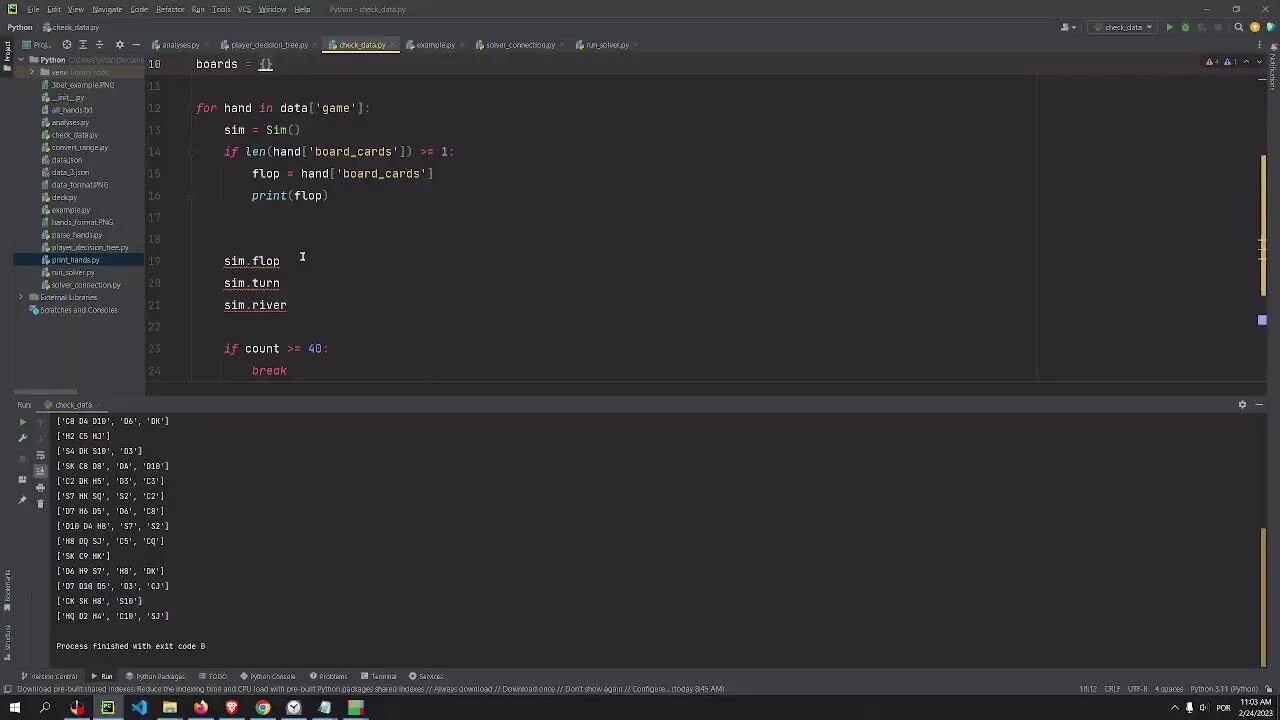The width and height of the screenshot is (1280, 720).
Task: Switch to the example.py editor tab
Action: click(434, 44)
